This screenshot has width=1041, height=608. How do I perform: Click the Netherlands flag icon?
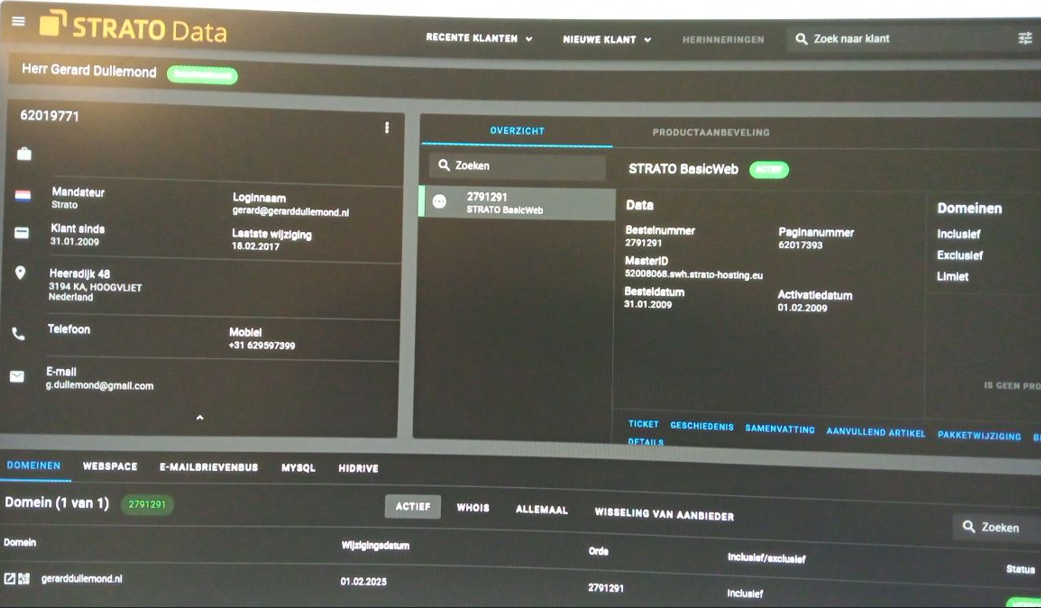(22, 196)
